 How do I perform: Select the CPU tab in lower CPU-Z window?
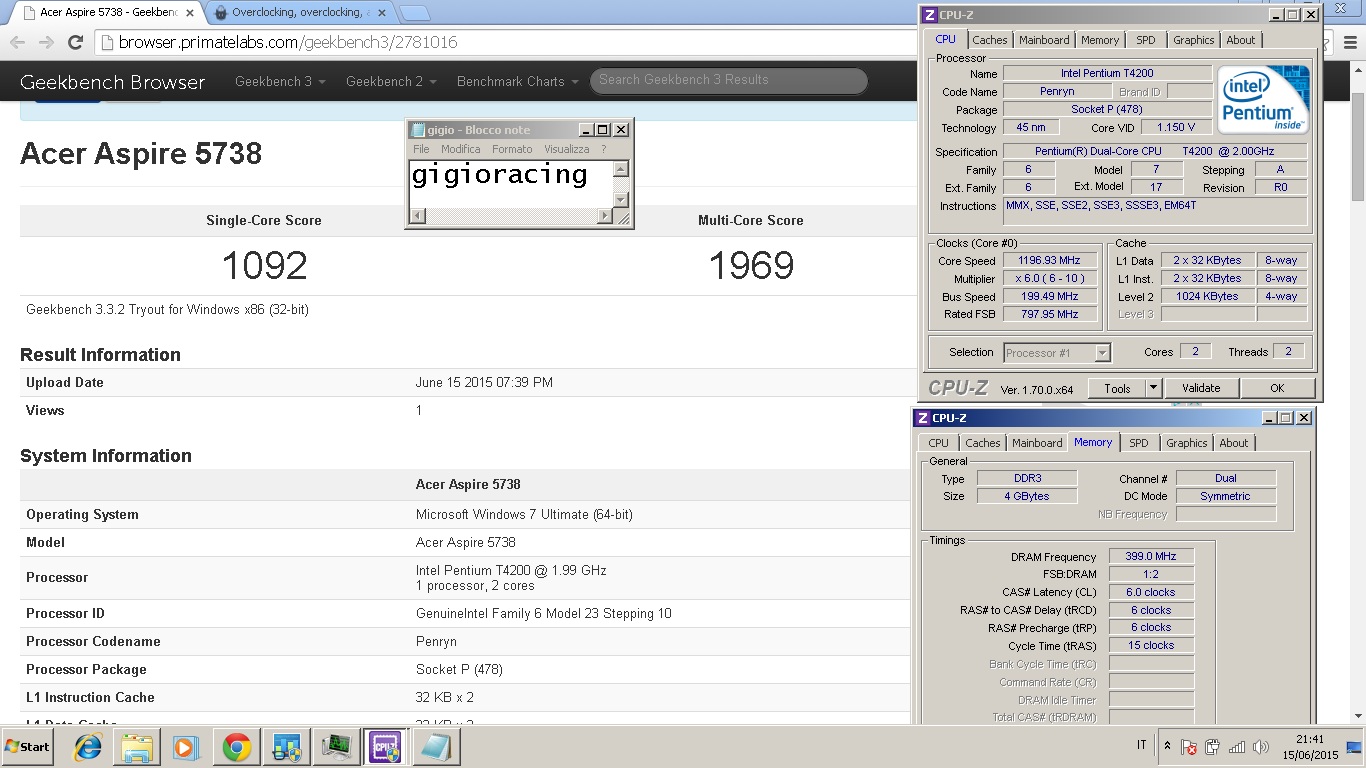pos(938,443)
